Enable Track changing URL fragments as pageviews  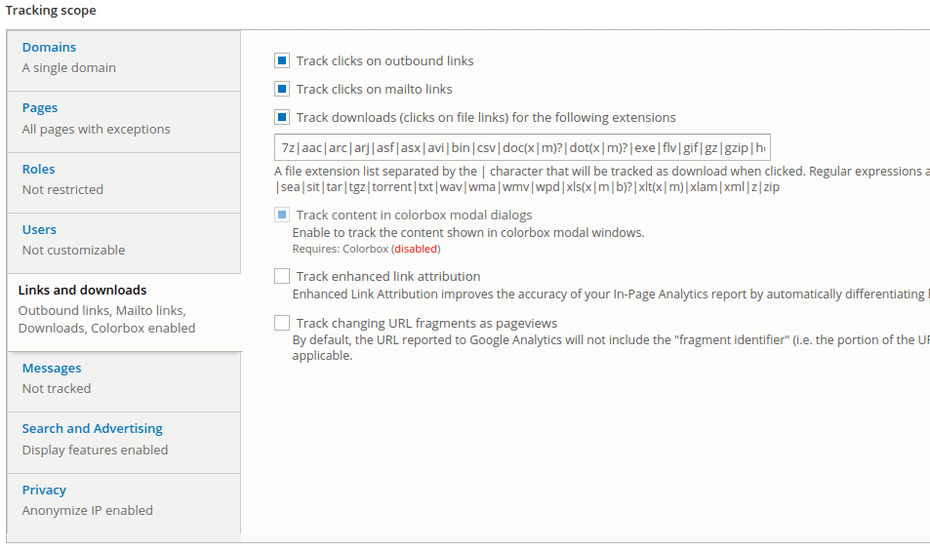coord(282,323)
